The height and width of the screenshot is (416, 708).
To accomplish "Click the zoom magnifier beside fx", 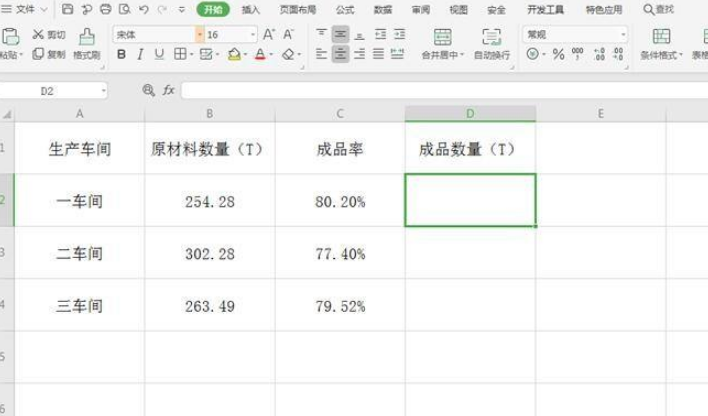I will (148, 90).
